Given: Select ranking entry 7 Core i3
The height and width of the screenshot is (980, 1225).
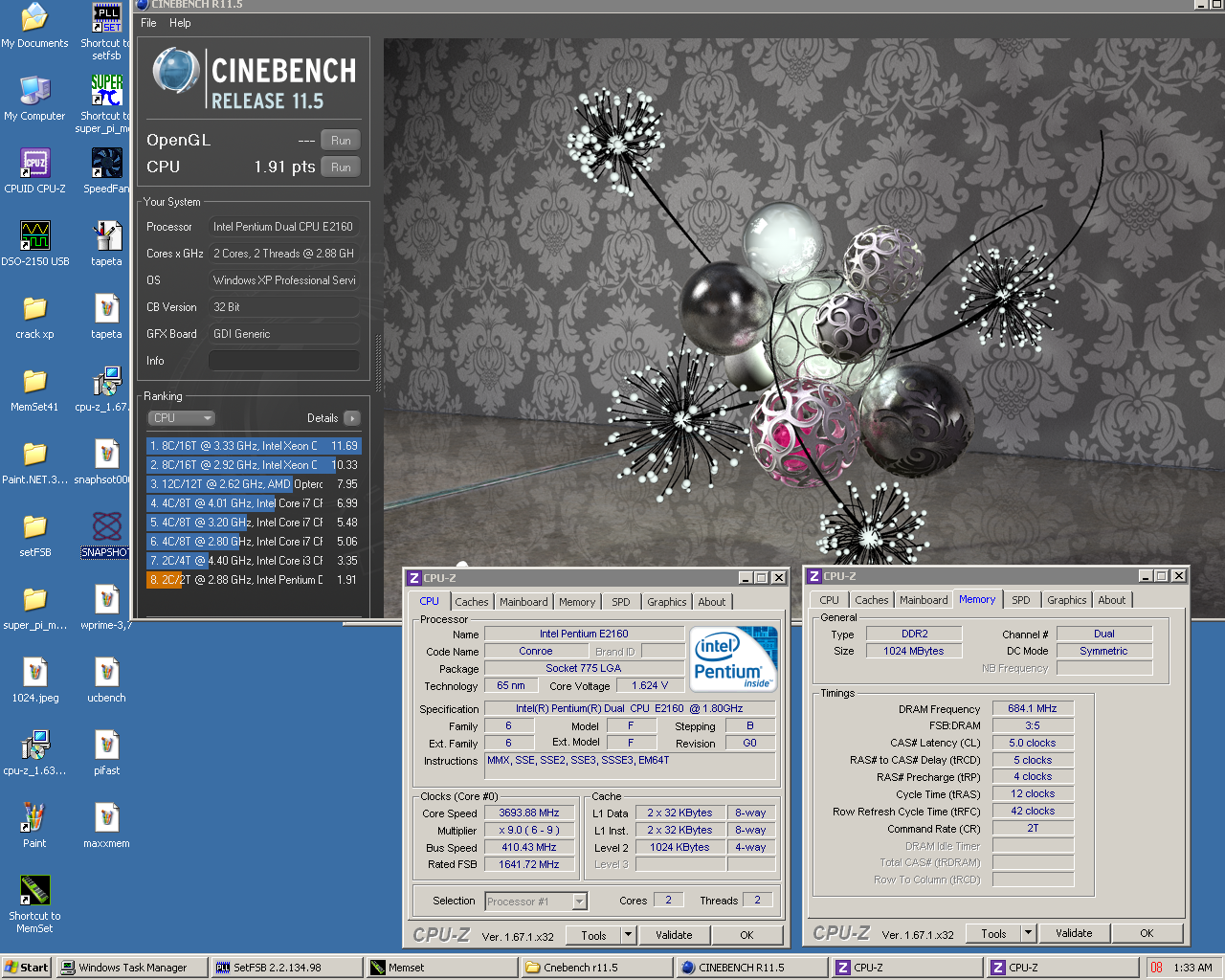Looking at the screenshot, I should [254, 561].
